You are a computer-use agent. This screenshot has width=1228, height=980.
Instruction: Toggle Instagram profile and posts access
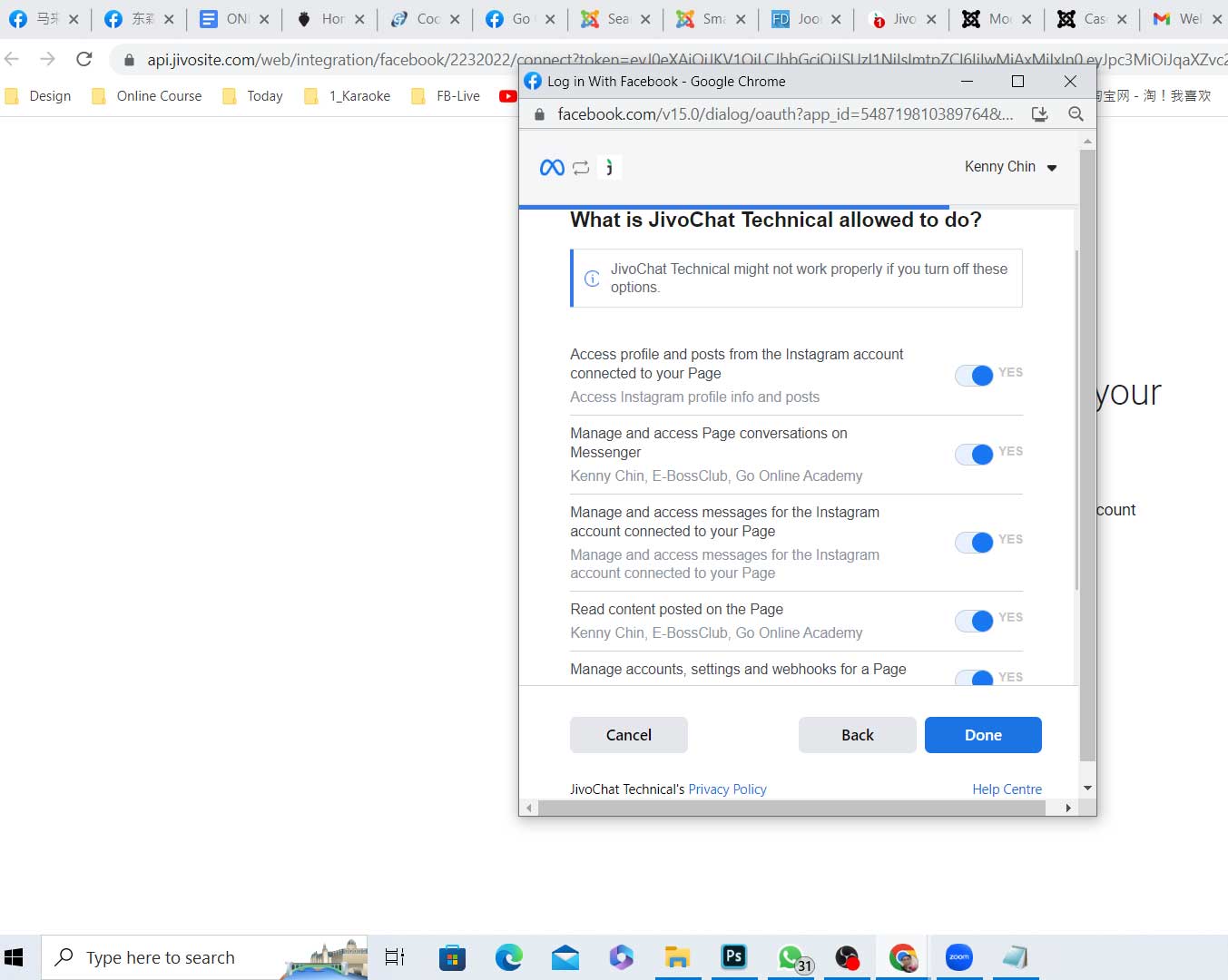[975, 375]
